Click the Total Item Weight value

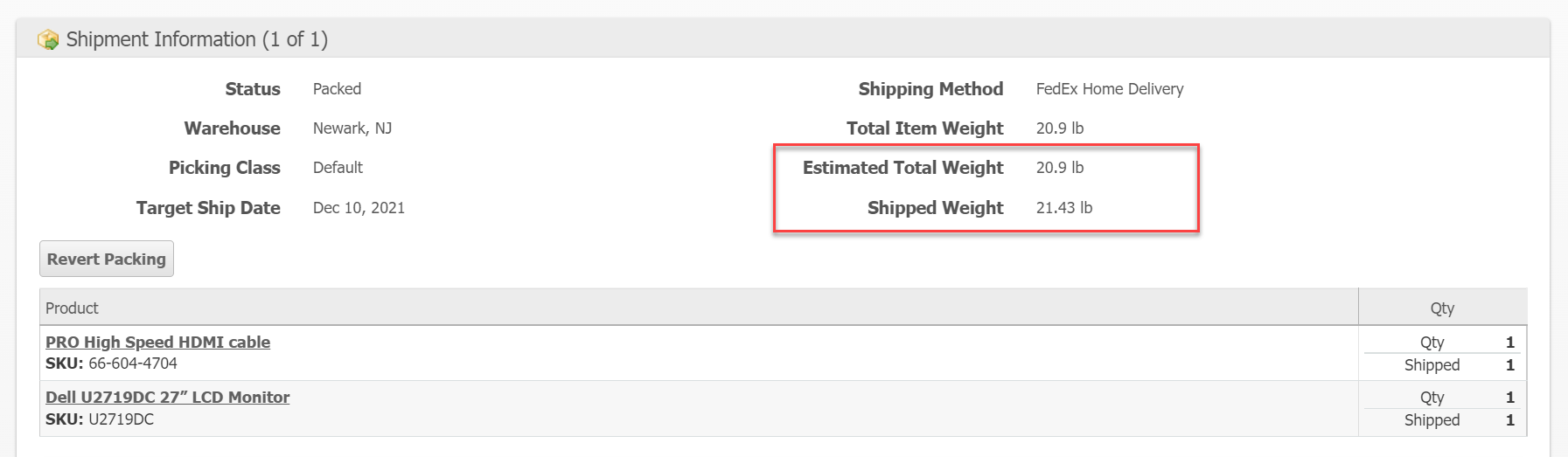[x=1059, y=128]
